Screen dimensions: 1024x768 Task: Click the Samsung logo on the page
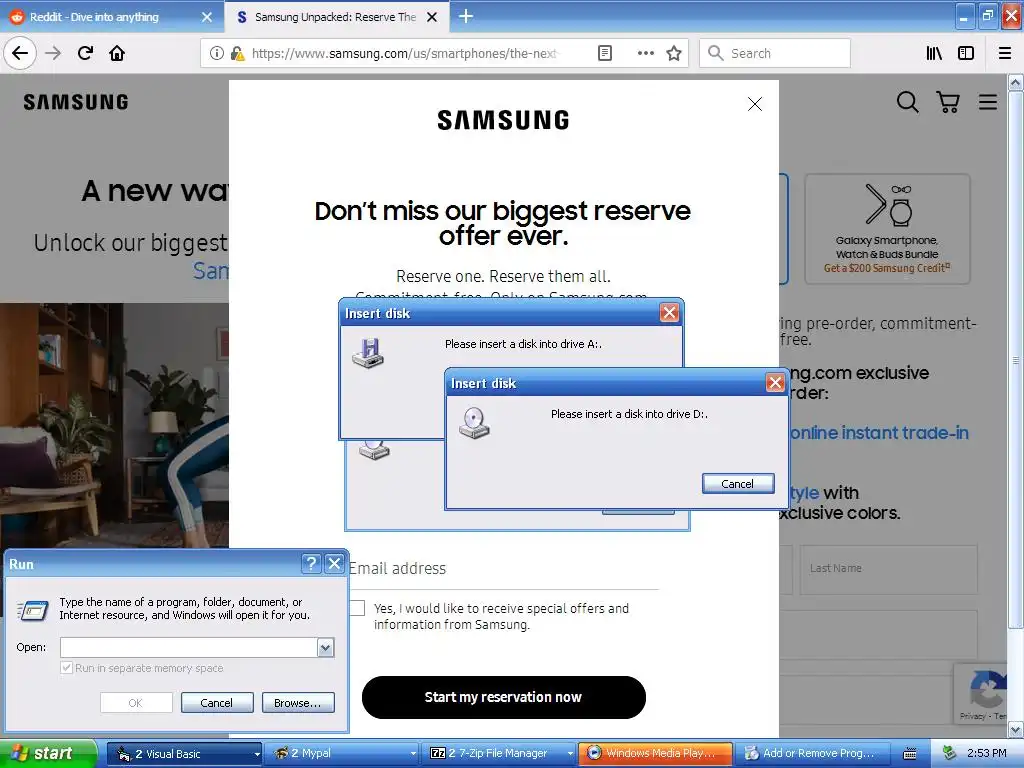pyautogui.click(x=76, y=102)
